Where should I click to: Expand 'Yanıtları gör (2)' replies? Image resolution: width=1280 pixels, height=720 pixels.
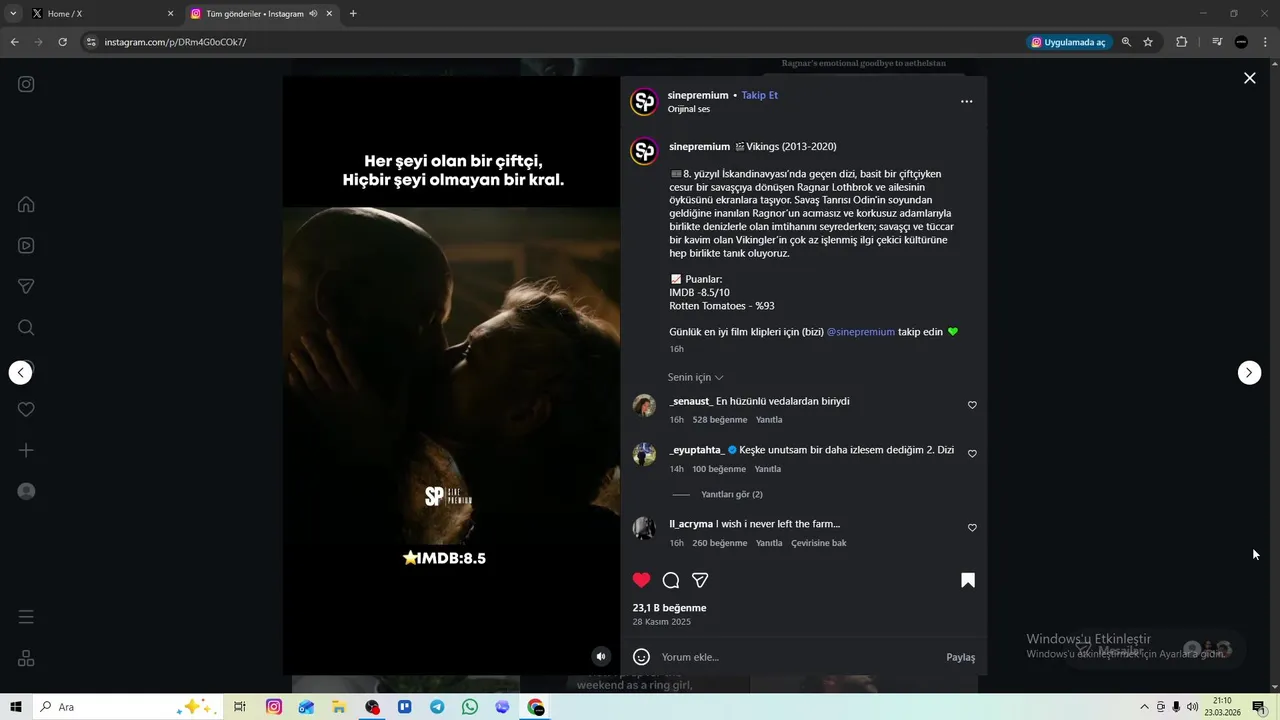(x=732, y=494)
